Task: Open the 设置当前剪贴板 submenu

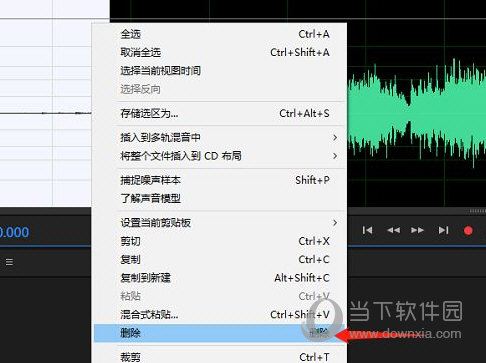Action: [220, 223]
